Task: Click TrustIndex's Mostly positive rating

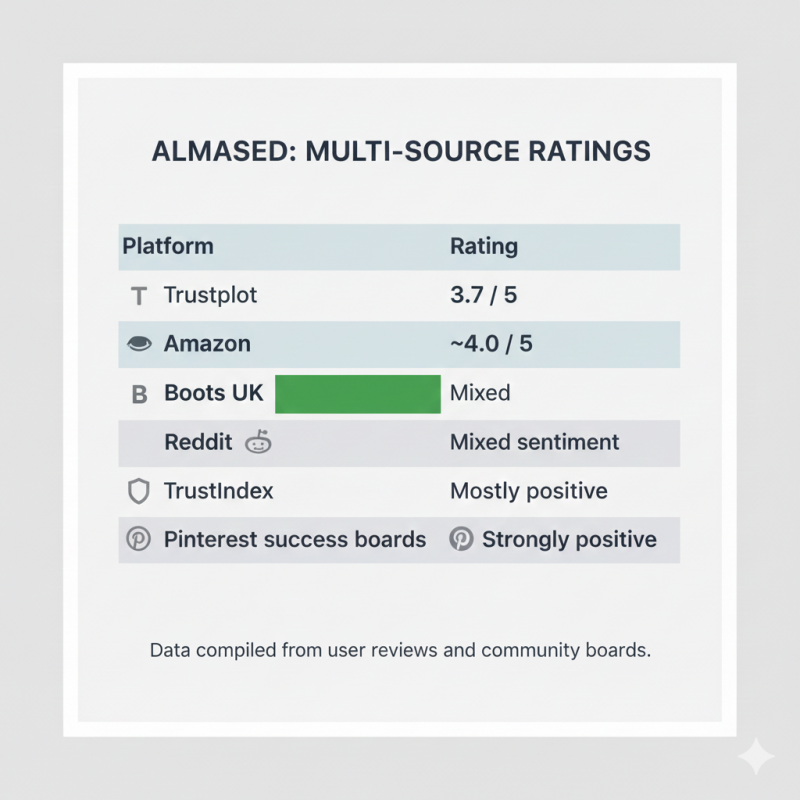Action: [528, 491]
